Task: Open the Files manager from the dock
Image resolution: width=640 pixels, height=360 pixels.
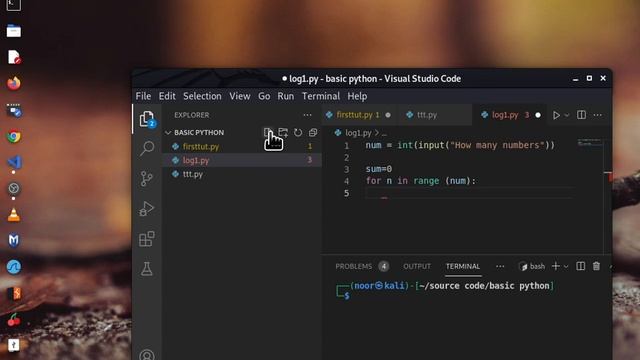Action: point(14,31)
